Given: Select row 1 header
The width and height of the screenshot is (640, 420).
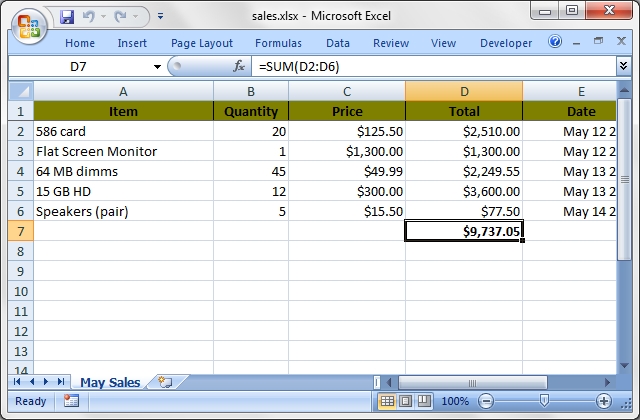Looking at the screenshot, I should click(20, 111).
